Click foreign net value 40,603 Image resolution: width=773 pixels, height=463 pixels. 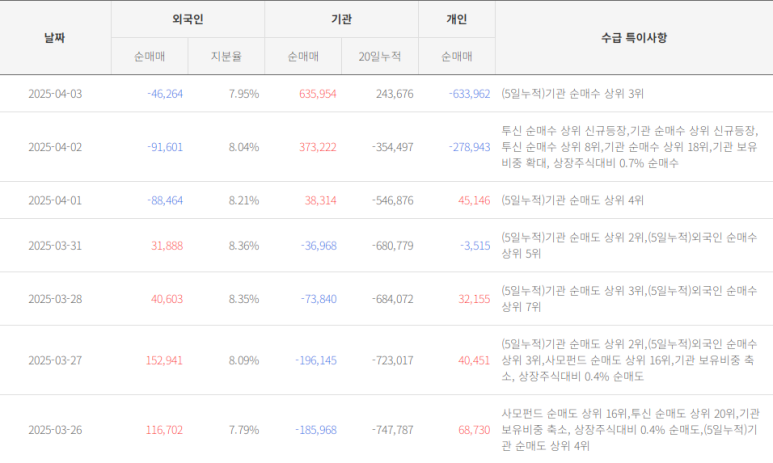point(167,299)
